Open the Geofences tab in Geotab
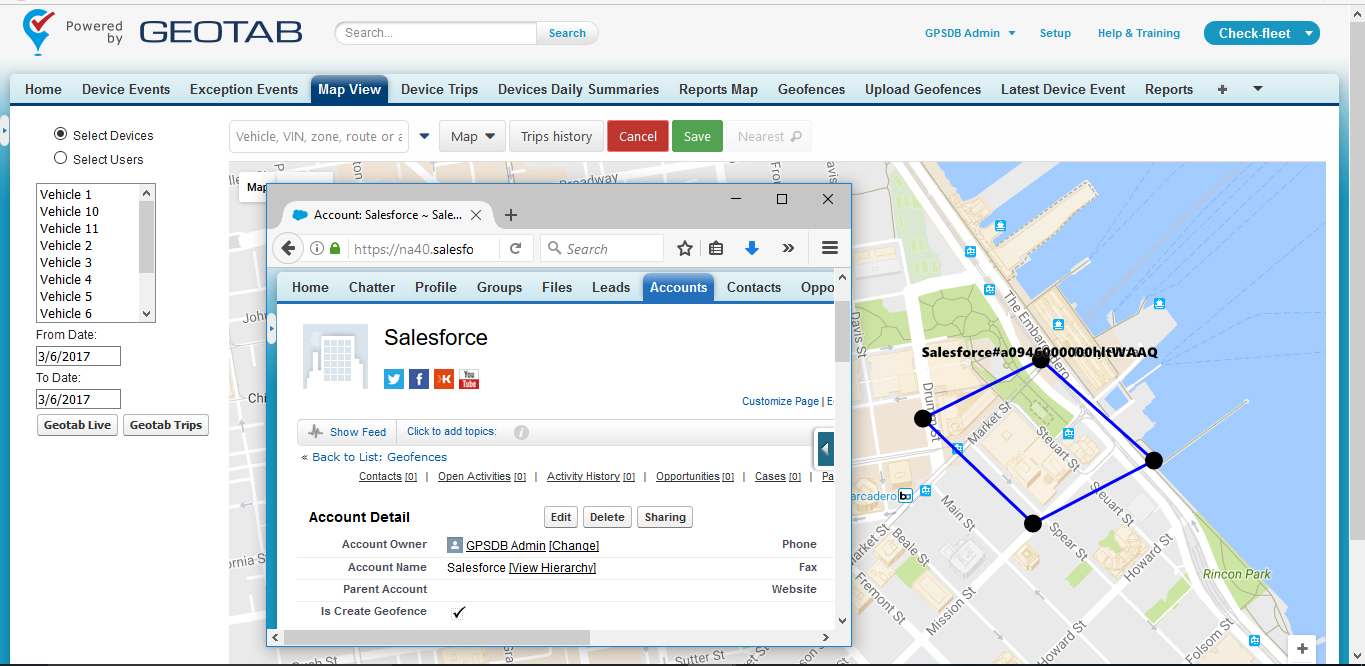Image resolution: width=1365 pixels, height=666 pixels. pyautogui.click(x=810, y=89)
